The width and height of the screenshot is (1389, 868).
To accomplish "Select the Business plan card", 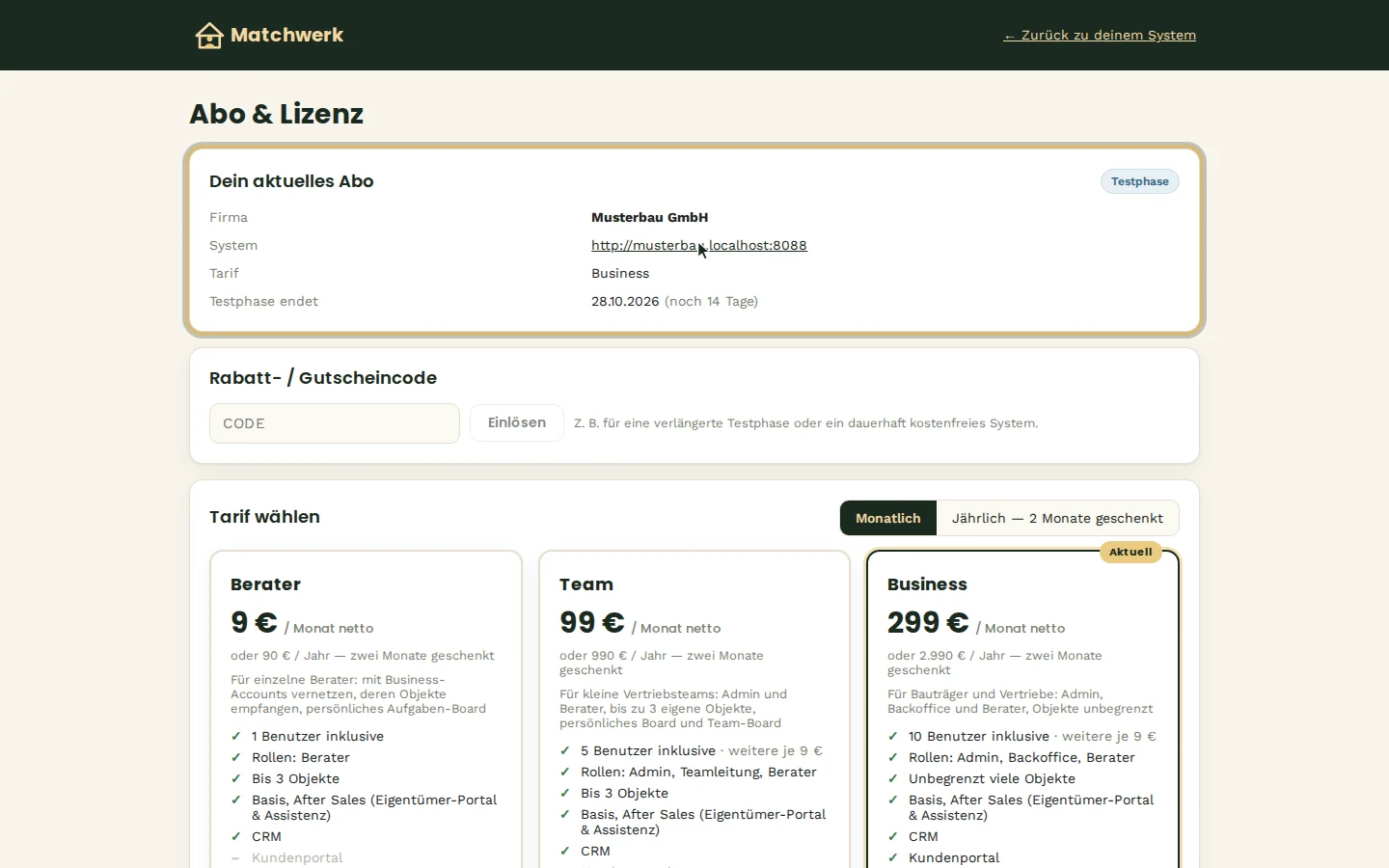I will coord(1022,709).
